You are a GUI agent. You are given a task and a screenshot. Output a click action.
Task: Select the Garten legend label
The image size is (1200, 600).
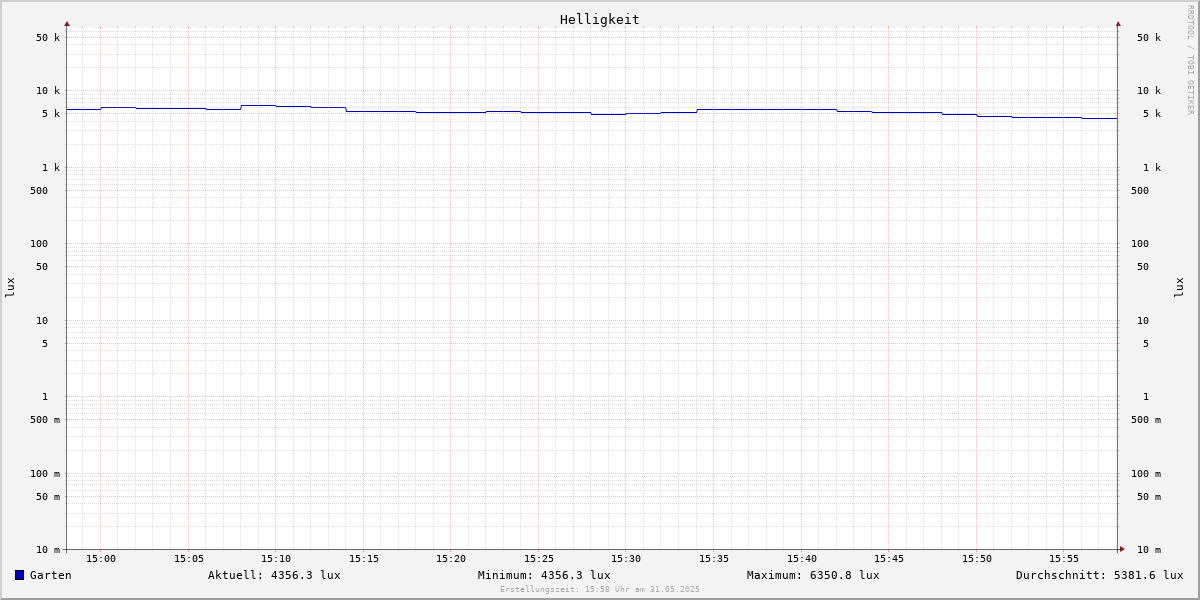point(51,575)
